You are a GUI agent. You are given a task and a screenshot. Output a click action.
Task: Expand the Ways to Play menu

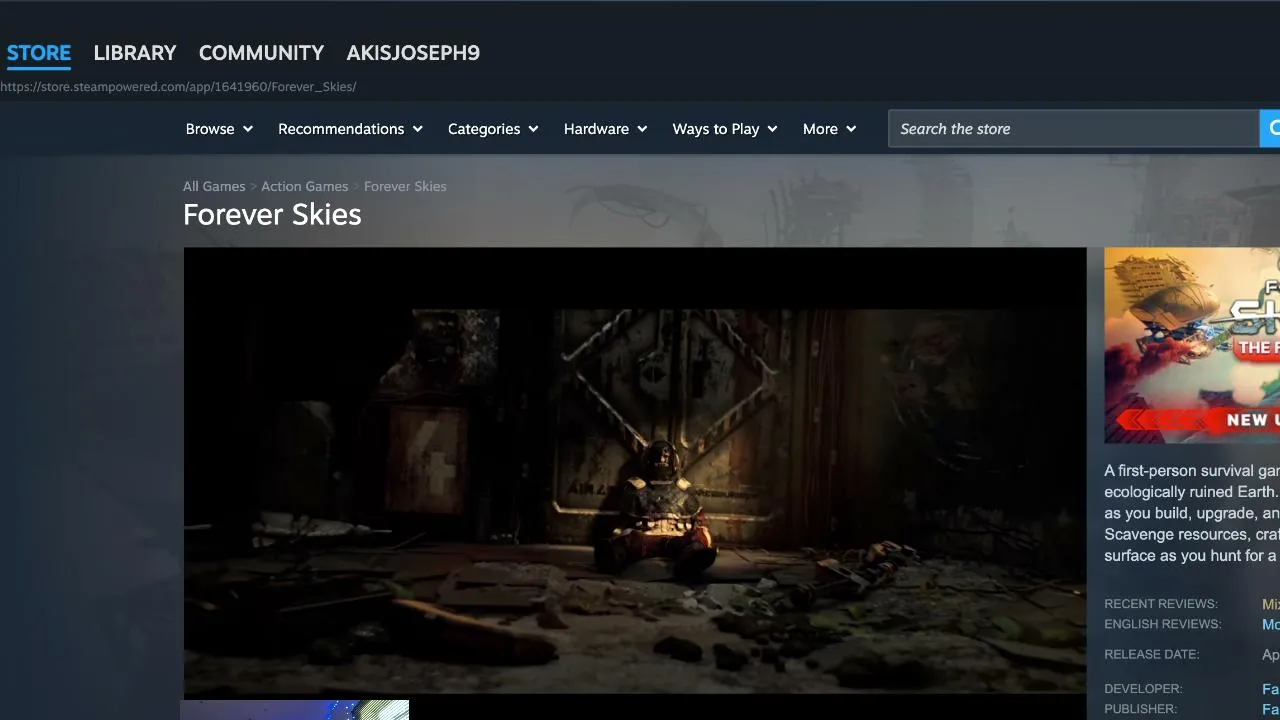coord(725,129)
